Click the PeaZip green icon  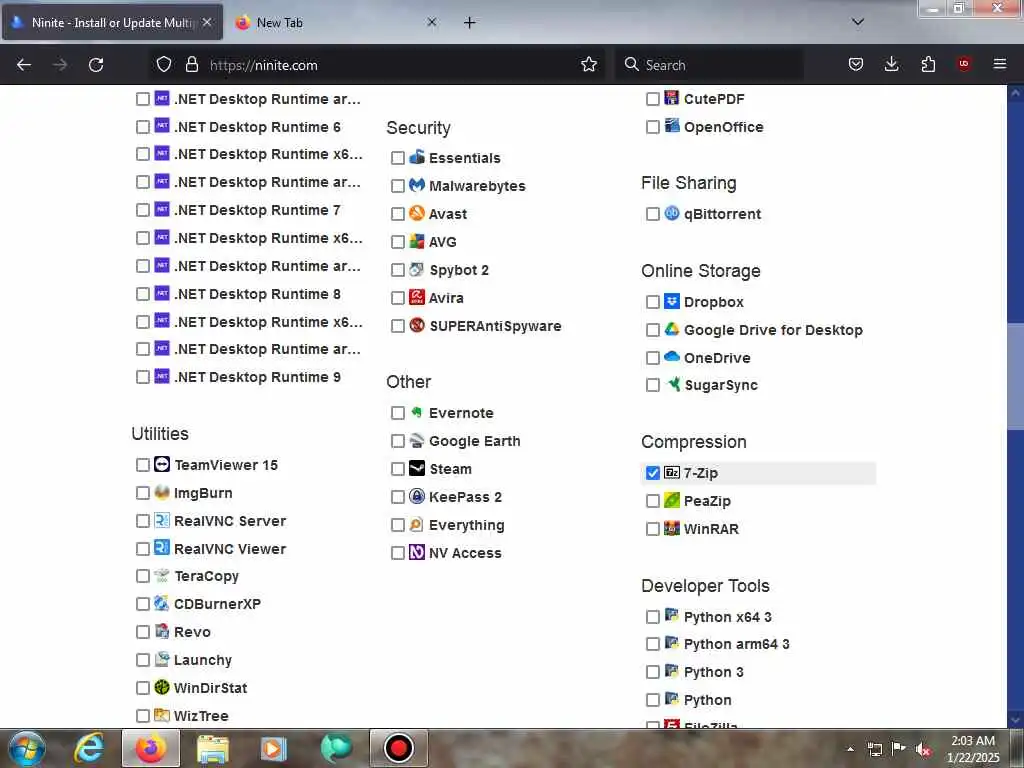(672, 500)
